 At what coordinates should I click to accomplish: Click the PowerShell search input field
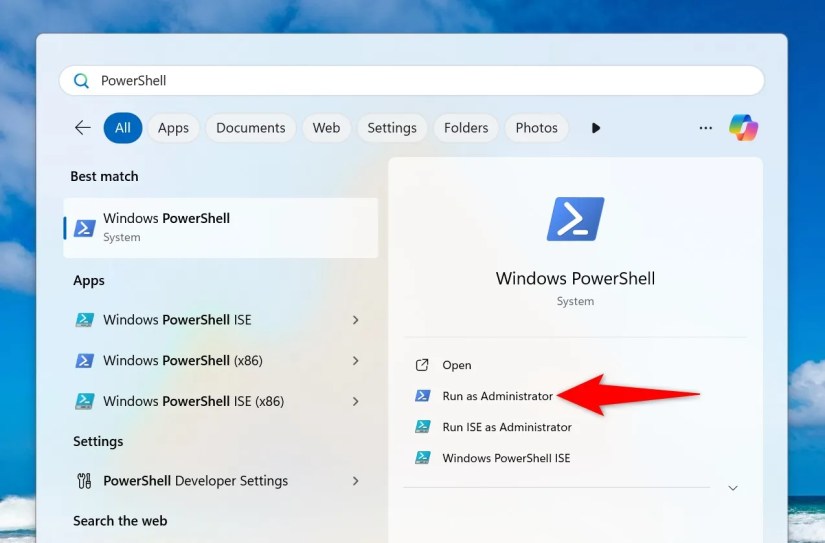(411, 81)
